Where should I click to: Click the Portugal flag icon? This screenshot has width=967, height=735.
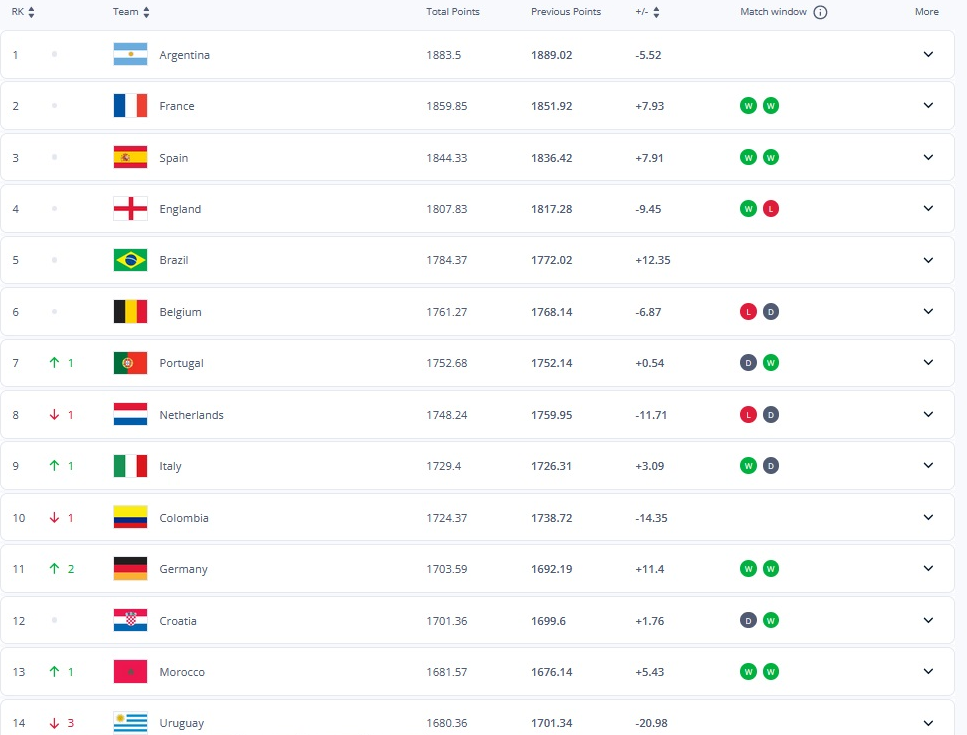point(130,363)
